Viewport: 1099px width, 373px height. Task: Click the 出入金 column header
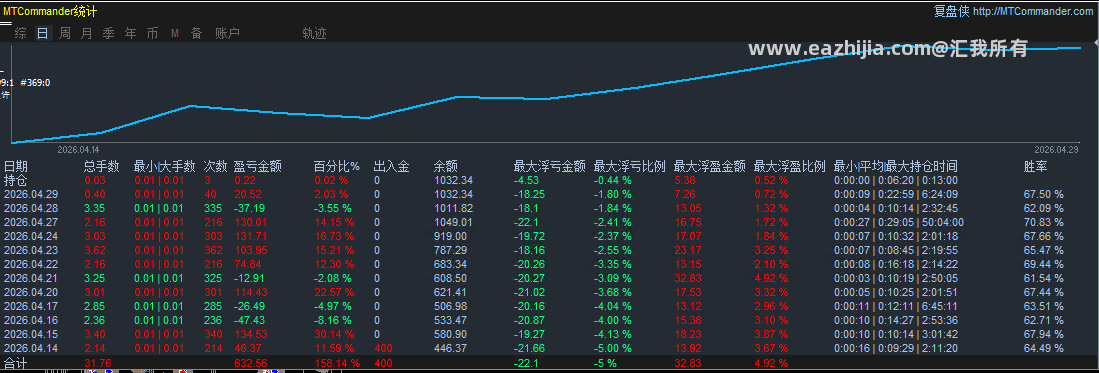[392, 166]
